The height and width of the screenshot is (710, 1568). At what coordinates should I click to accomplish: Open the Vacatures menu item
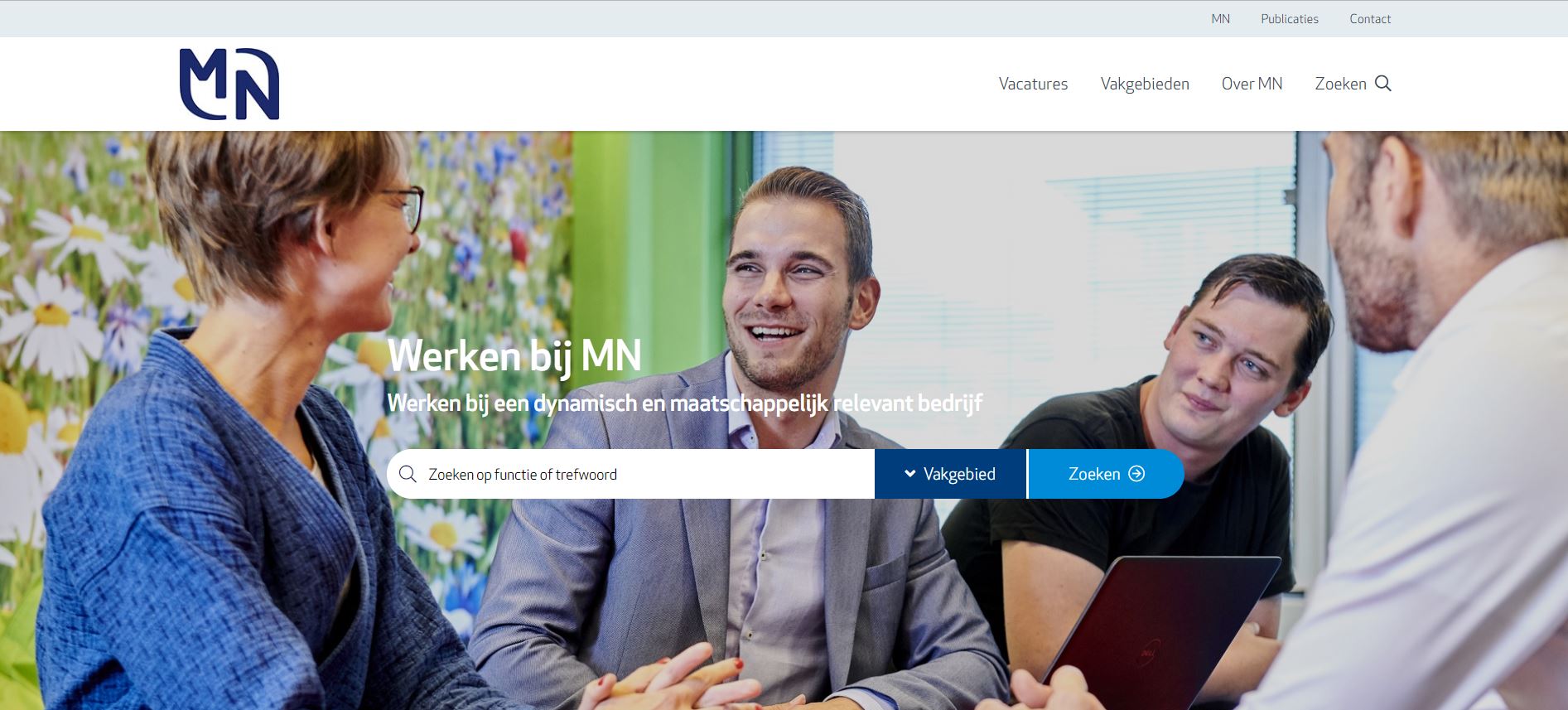1033,84
